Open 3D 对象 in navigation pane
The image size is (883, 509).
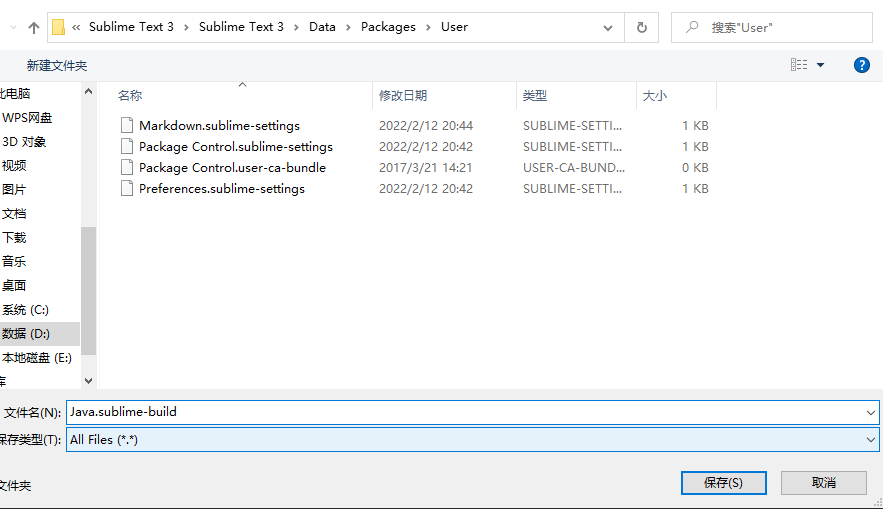tap(24, 142)
